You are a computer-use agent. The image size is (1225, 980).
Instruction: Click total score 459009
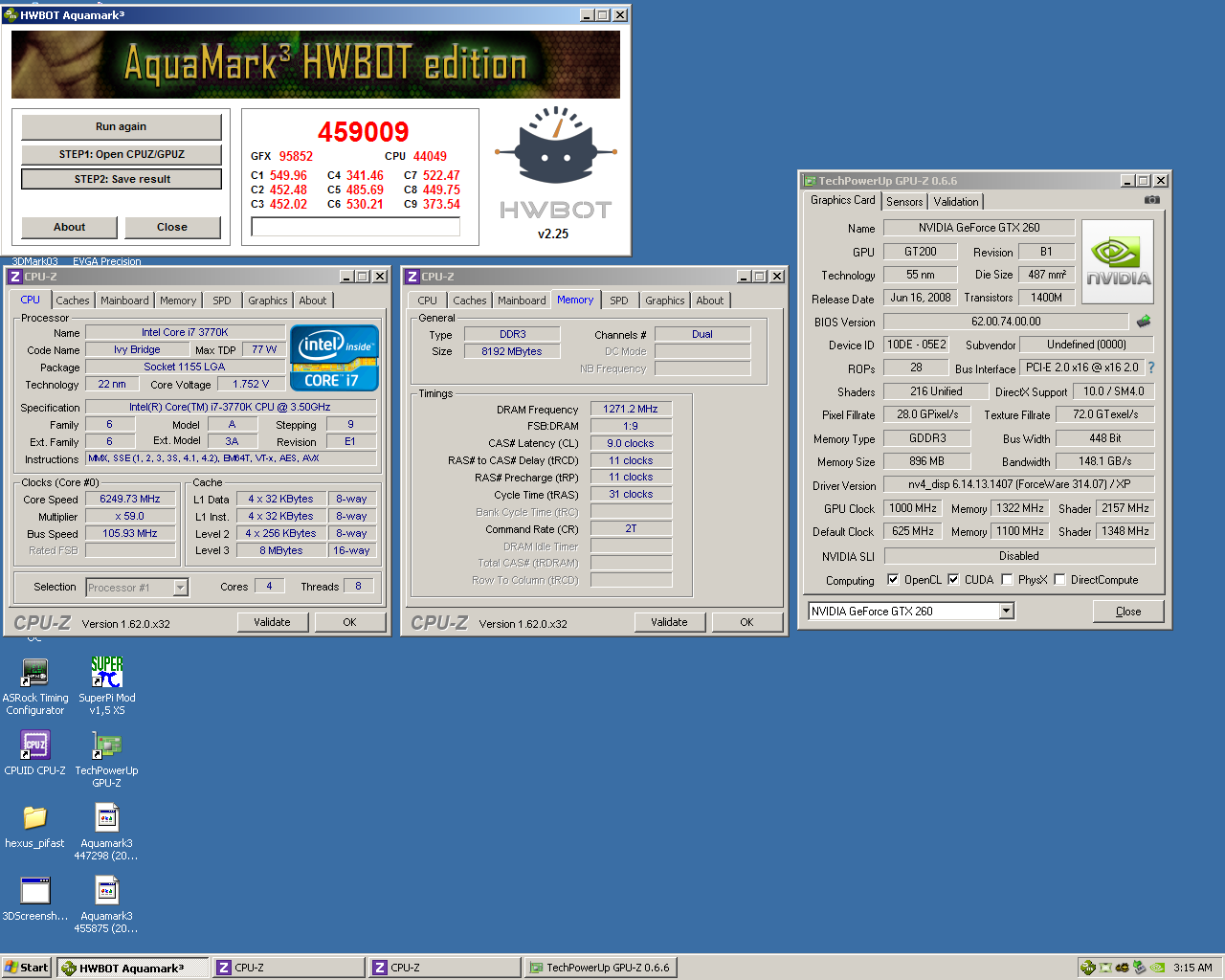[x=363, y=132]
